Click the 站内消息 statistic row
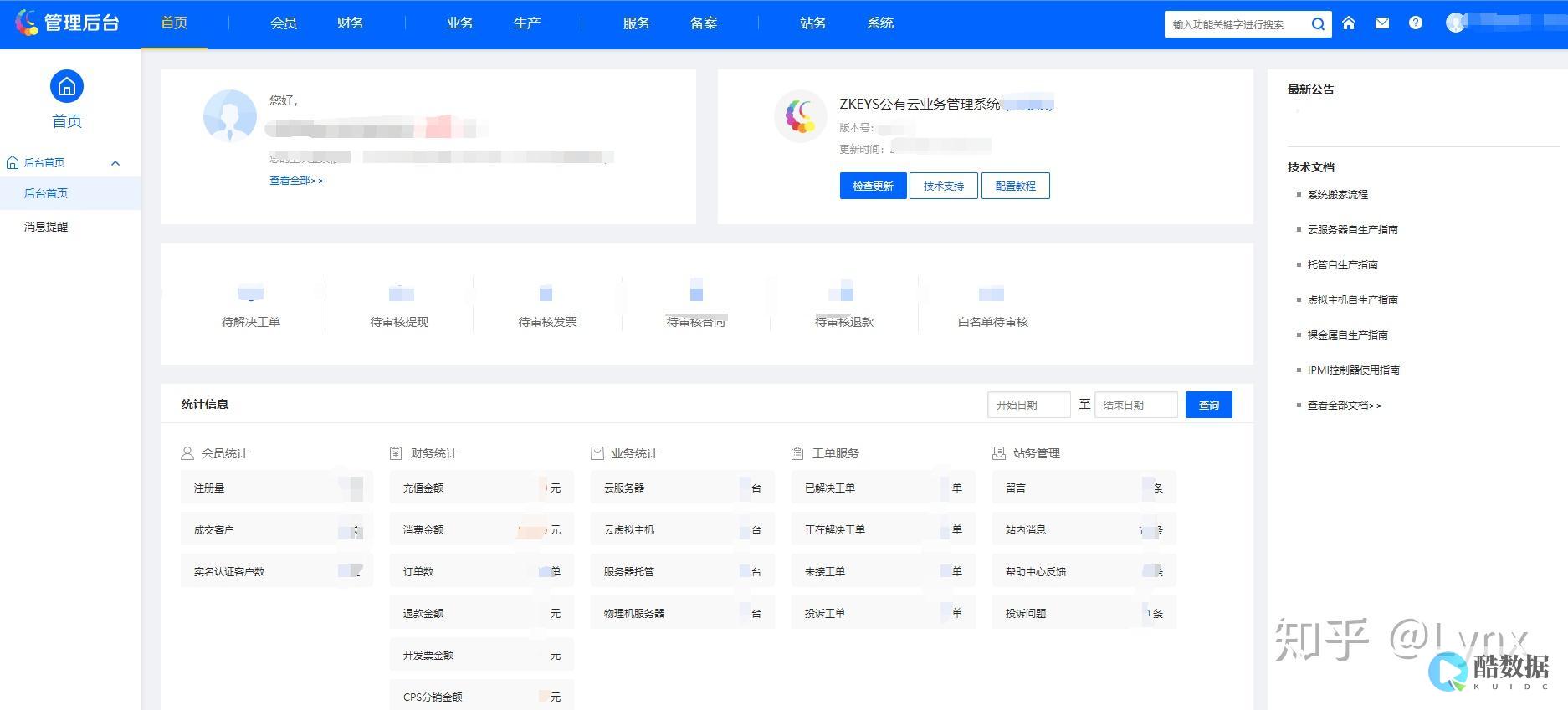The image size is (1568, 710). point(1084,529)
